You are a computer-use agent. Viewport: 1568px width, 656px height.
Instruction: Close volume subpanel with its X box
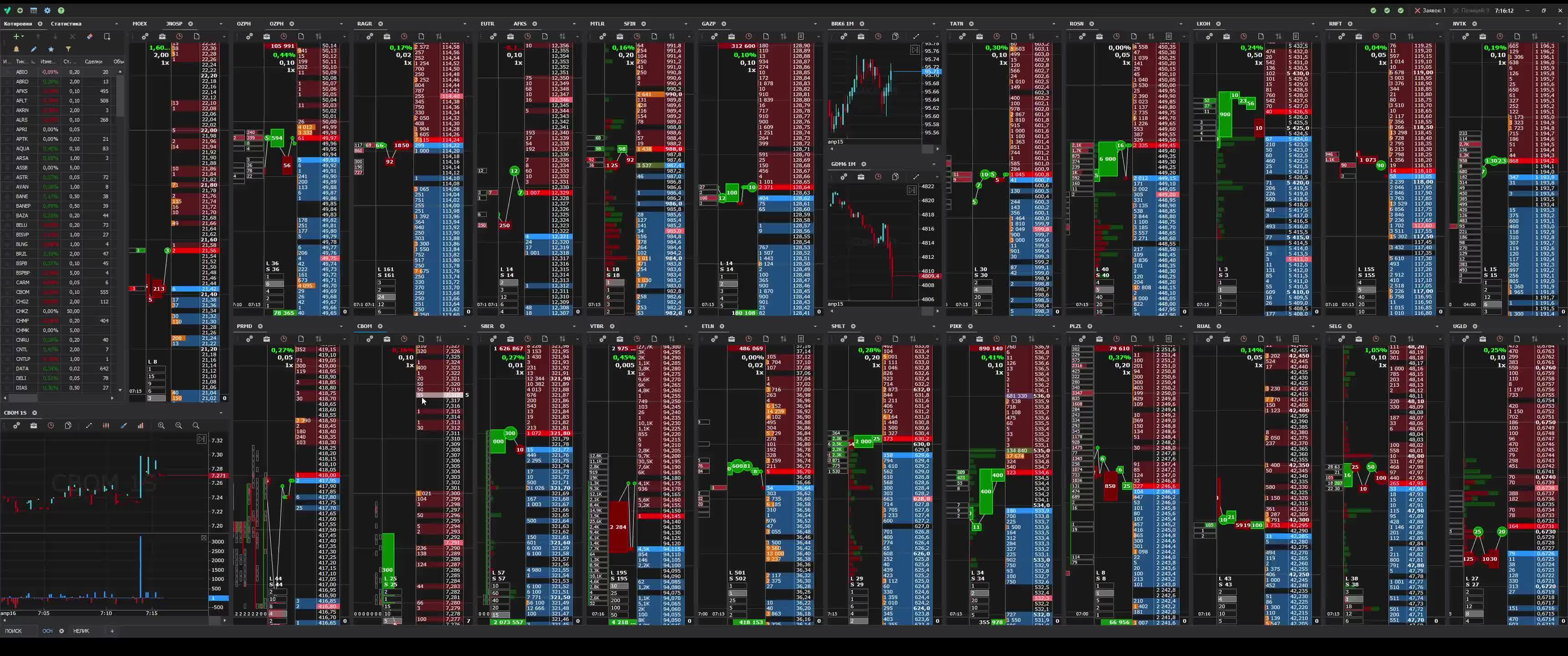(204, 538)
